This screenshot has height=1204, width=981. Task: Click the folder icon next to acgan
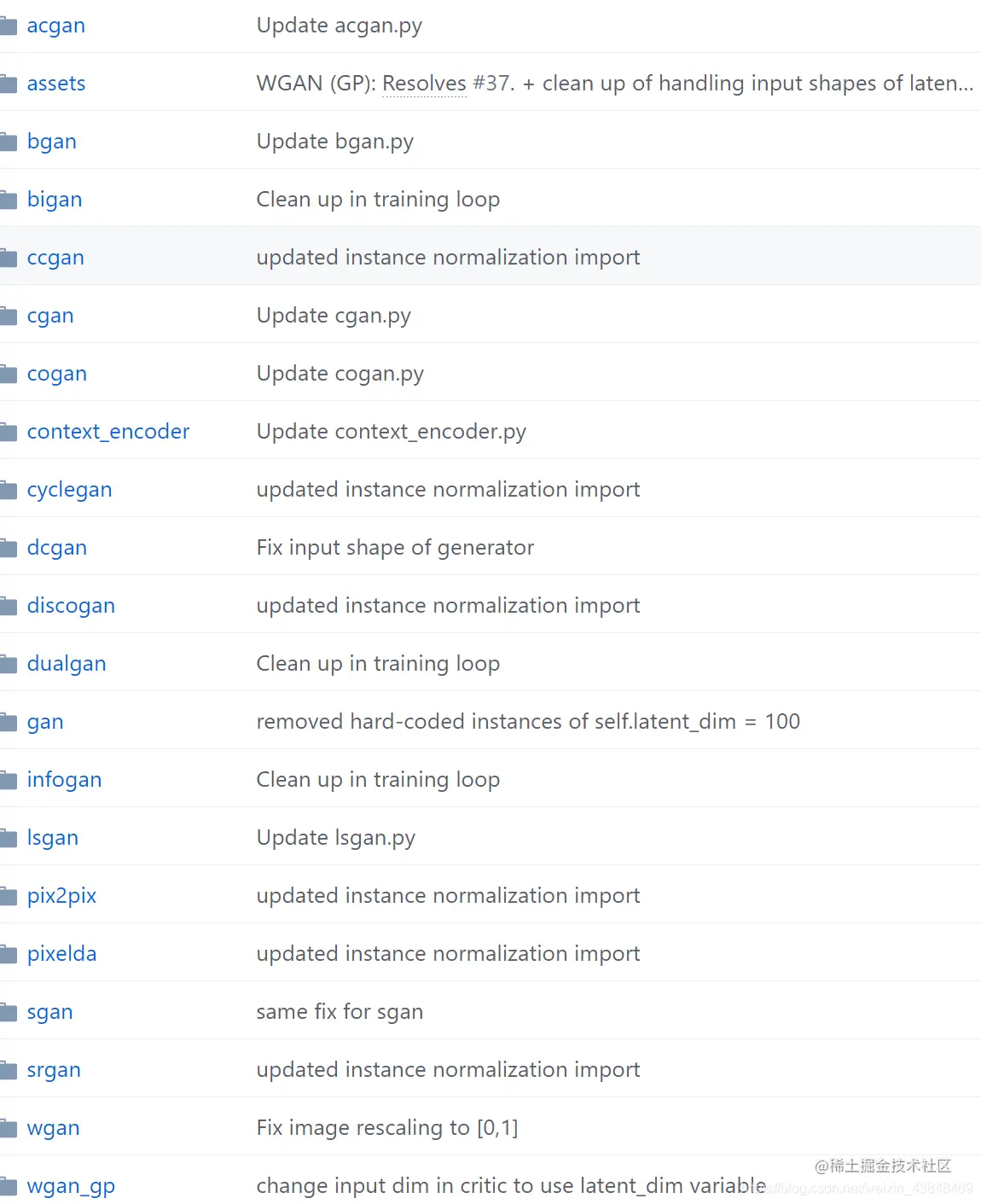(8, 26)
